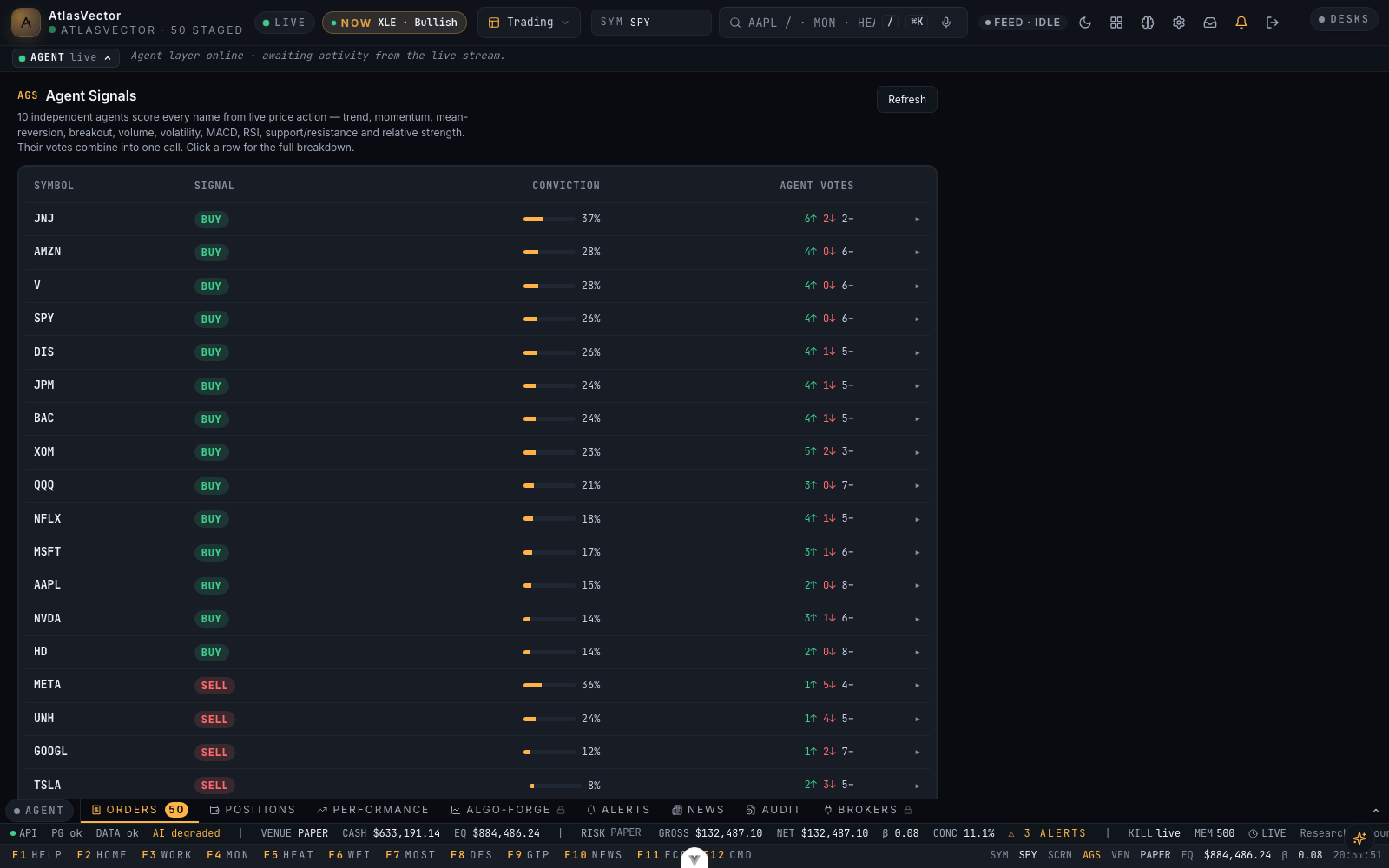Toggle the DESKS pill

pyautogui.click(x=1344, y=19)
